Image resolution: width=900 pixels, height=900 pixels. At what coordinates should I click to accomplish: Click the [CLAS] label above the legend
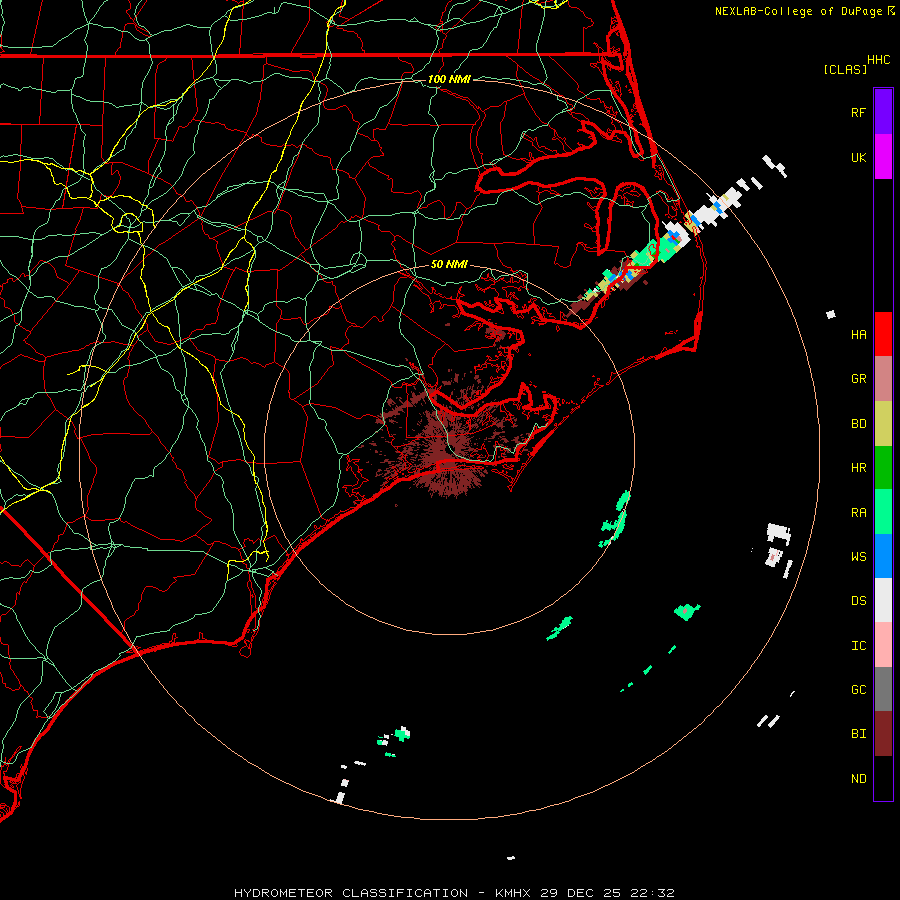pos(845,70)
